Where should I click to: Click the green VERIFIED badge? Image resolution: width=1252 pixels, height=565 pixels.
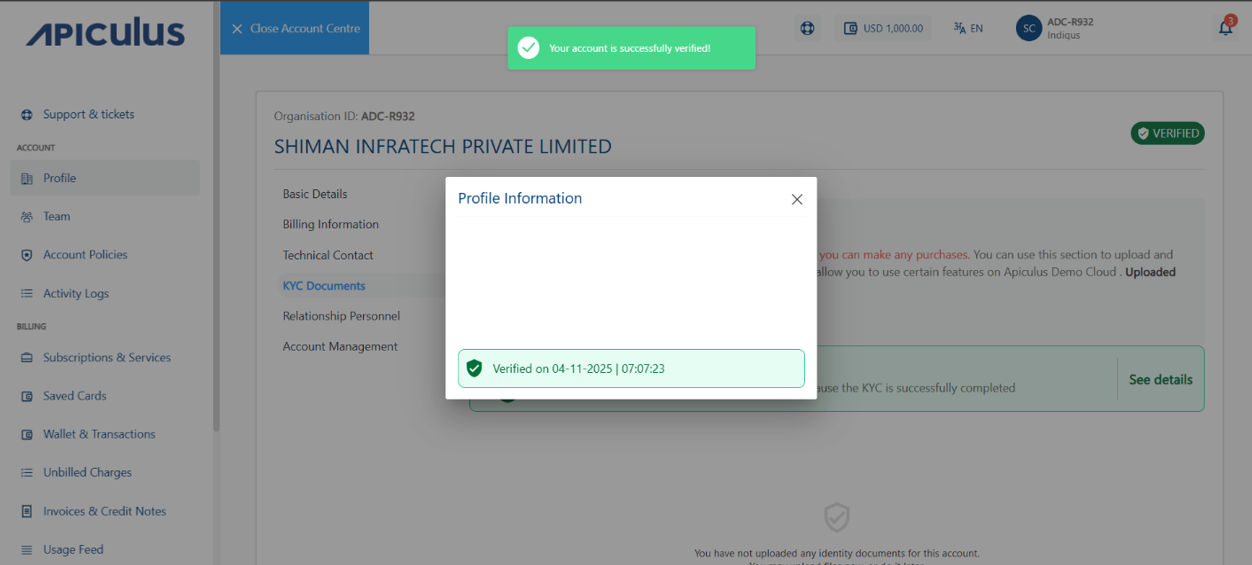tap(1167, 133)
